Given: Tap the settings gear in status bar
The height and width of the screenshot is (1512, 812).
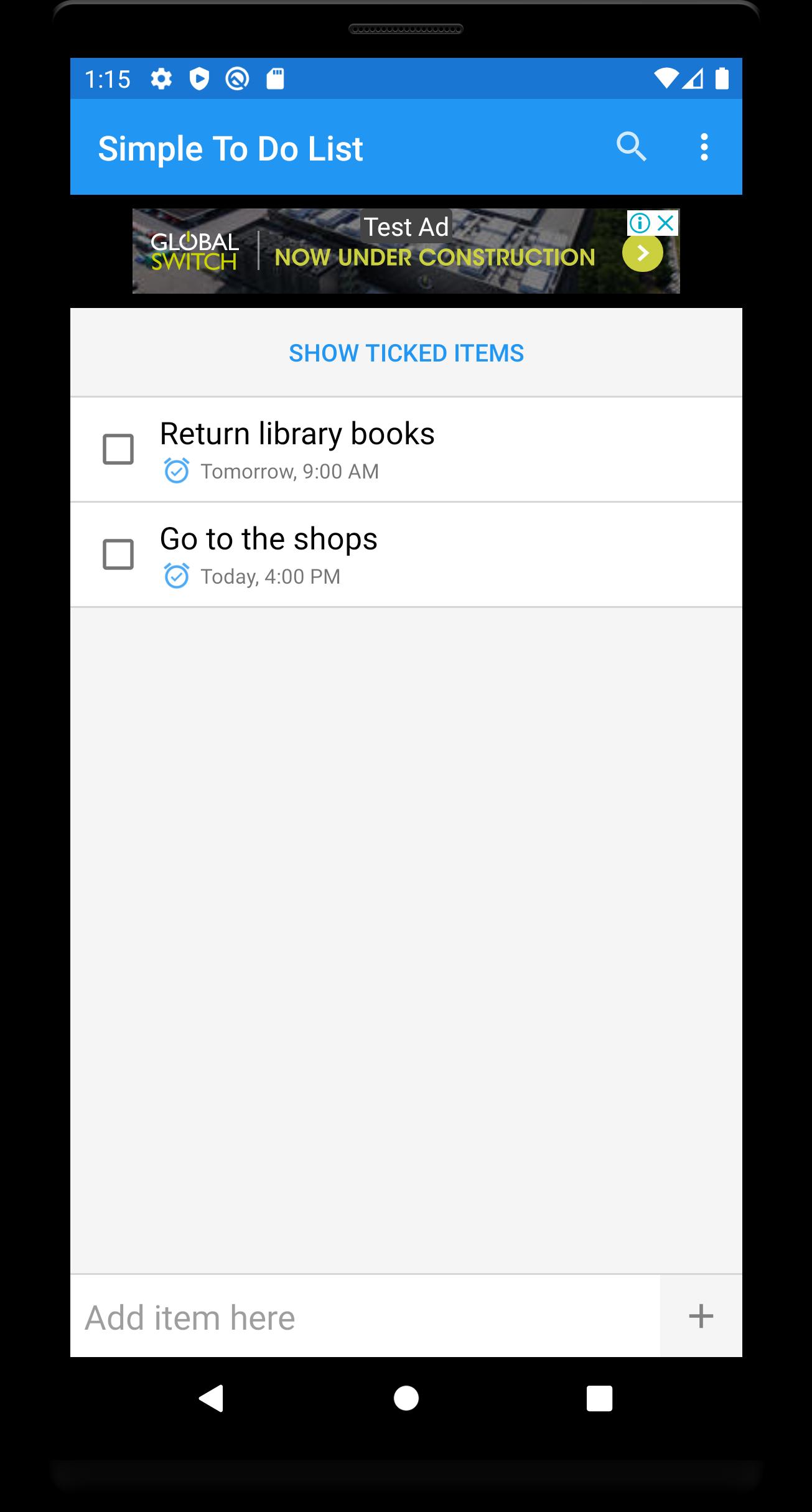Looking at the screenshot, I should point(161,79).
